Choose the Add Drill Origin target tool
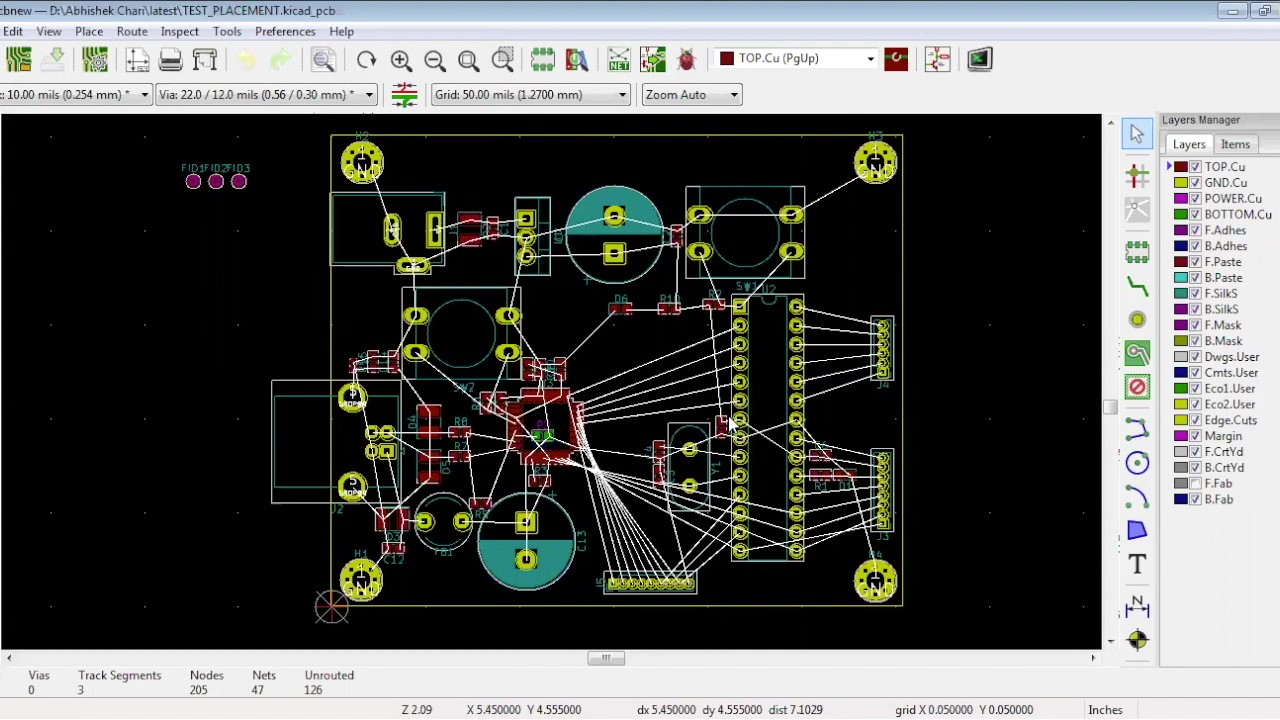This screenshot has width=1280, height=720. pos(1137,637)
